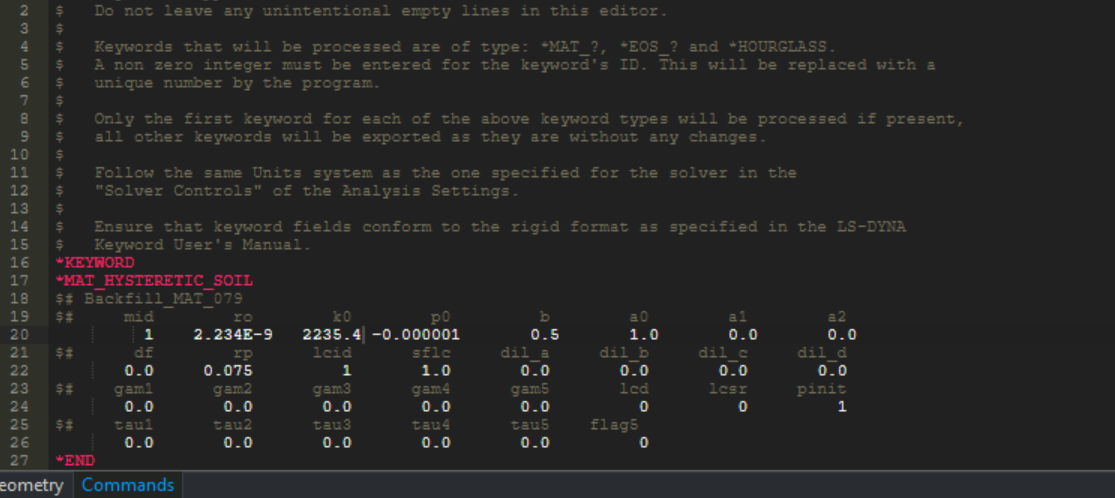
Task: Click line number 27 in the gutter
Action: click(20, 460)
